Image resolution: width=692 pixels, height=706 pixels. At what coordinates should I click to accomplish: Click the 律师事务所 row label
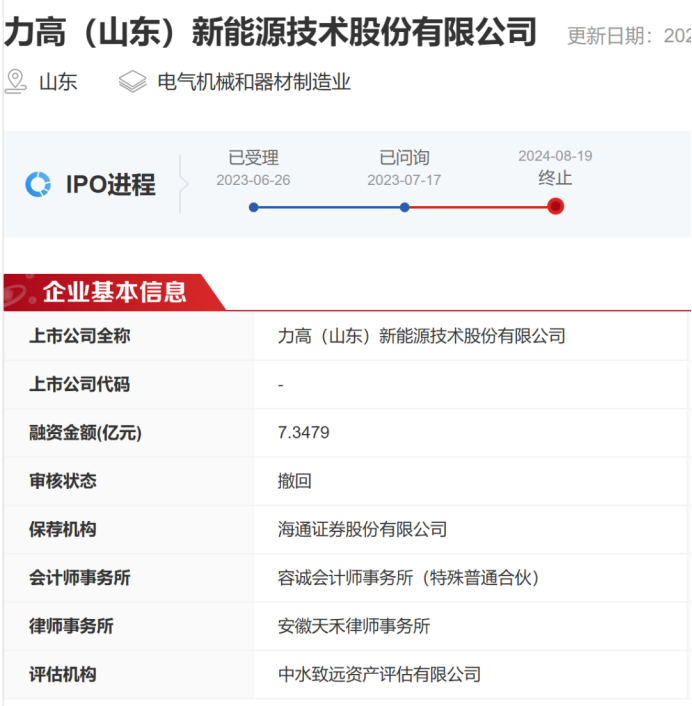click(x=71, y=626)
